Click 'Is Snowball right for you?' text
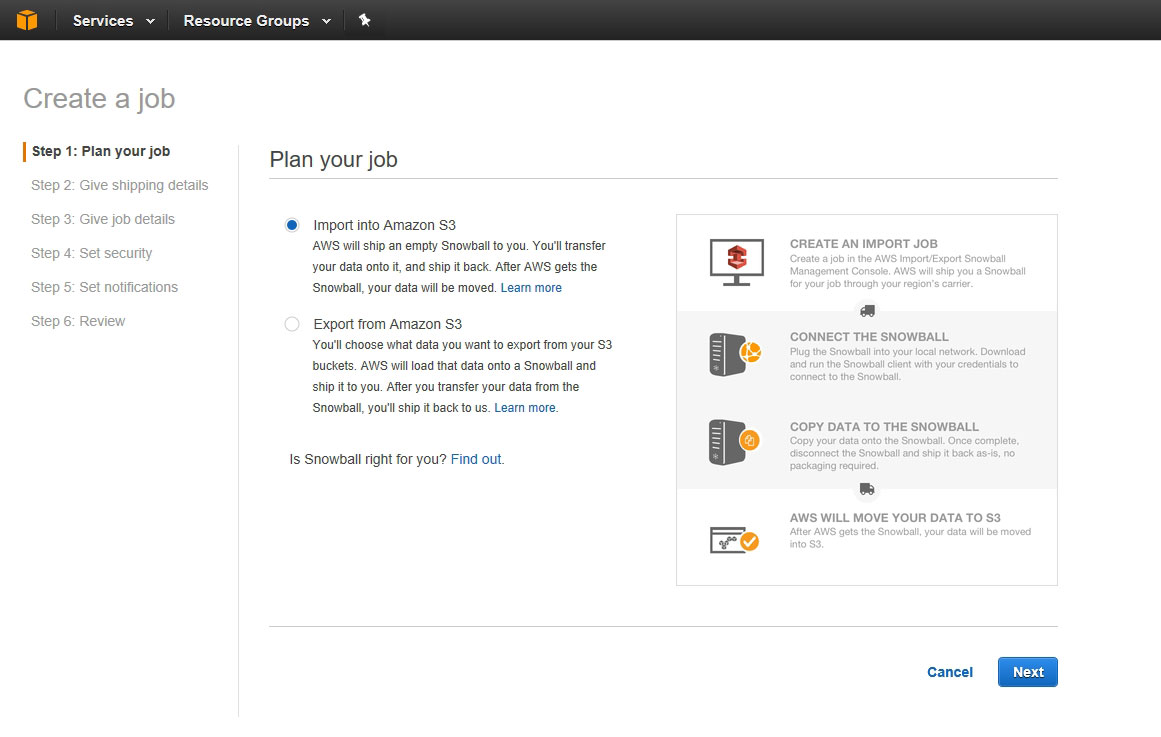Screen dimensions: 1161x737 (368, 459)
